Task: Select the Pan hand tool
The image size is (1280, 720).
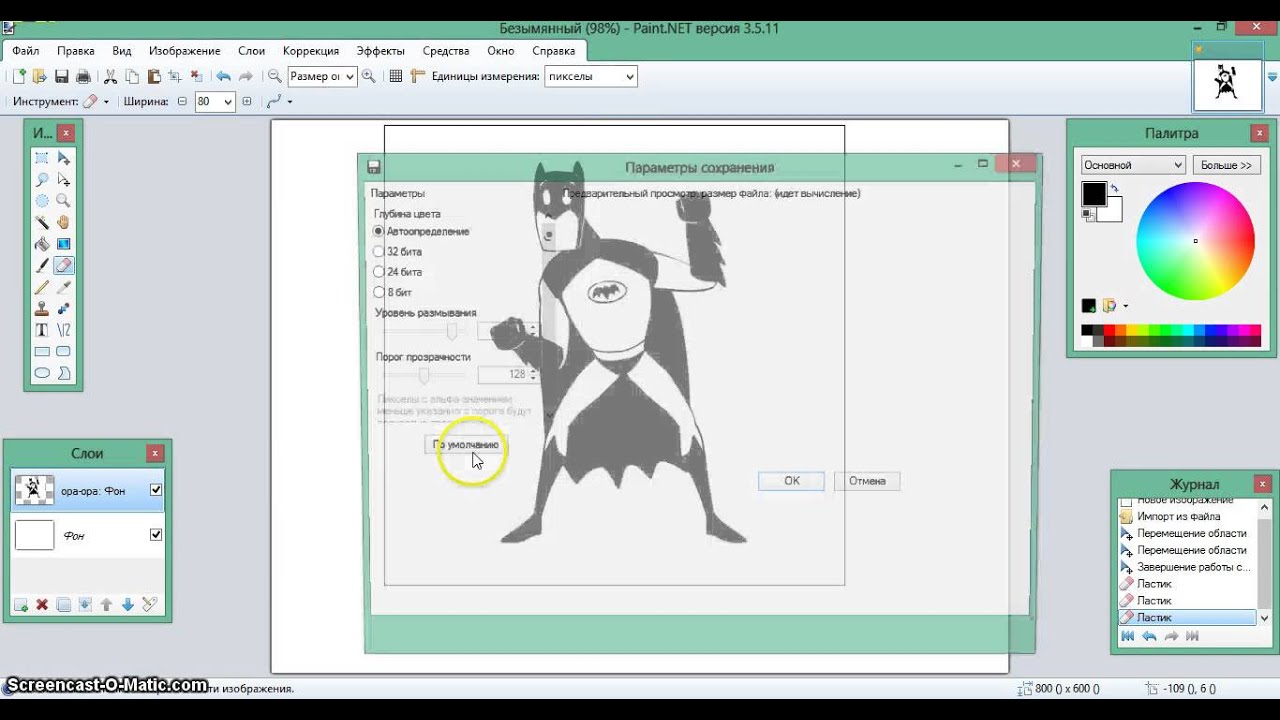Action: point(64,223)
